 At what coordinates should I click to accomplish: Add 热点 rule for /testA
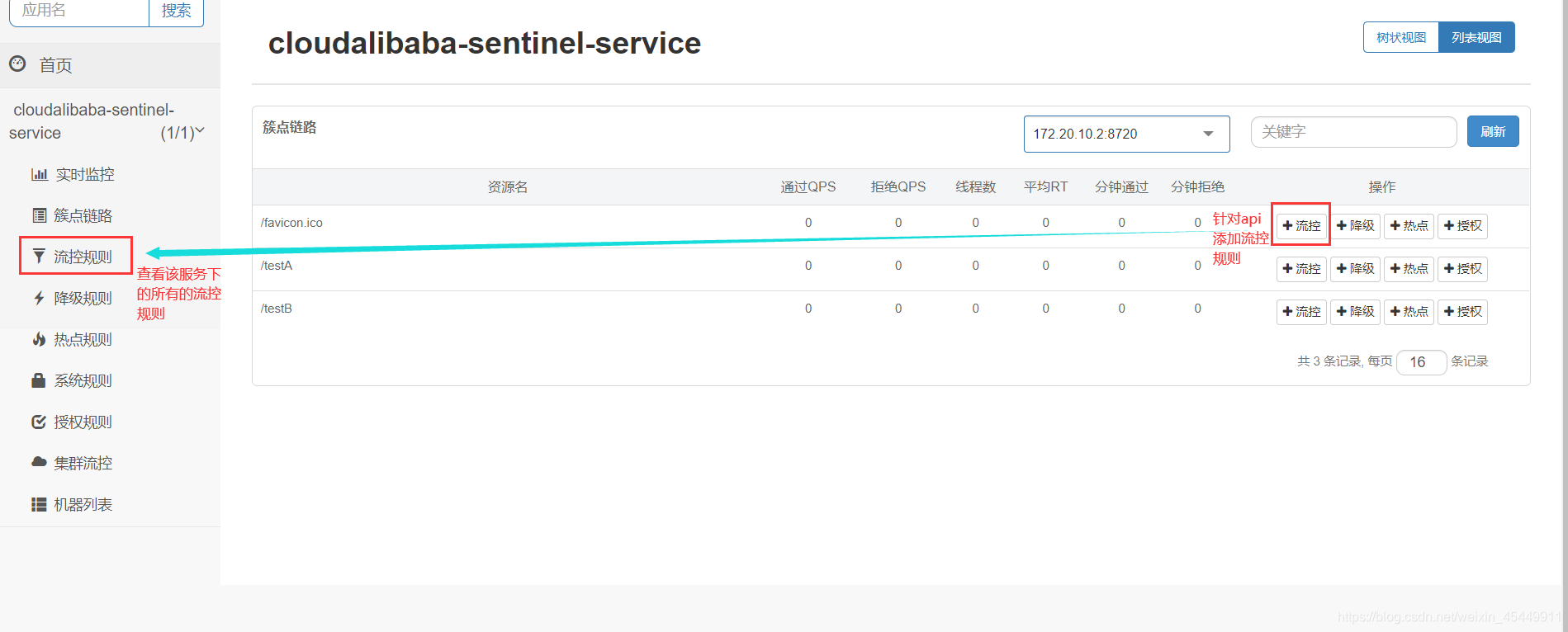tap(1409, 269)
